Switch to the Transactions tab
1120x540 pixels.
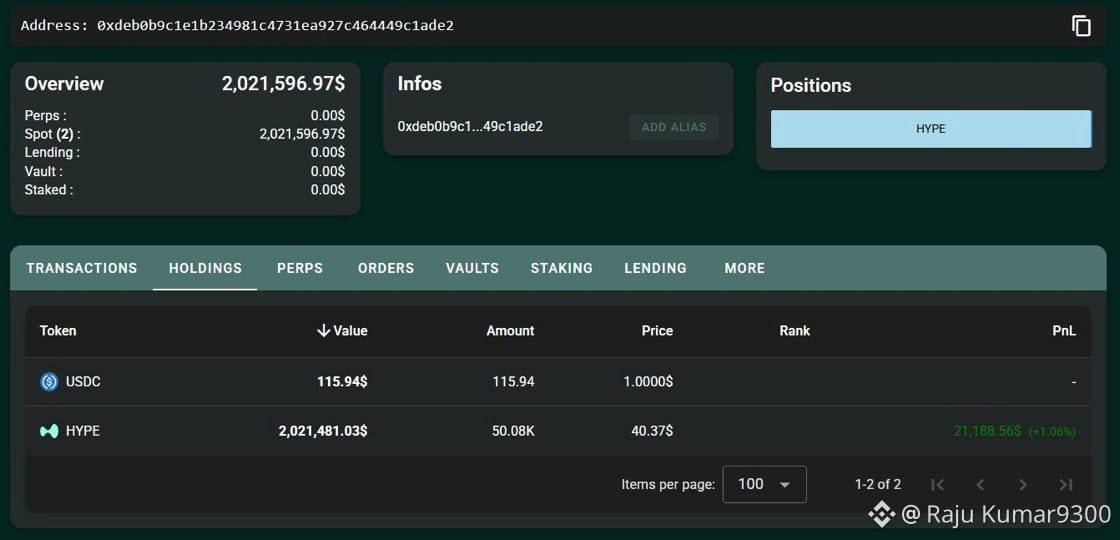pyautogui.click(x=81, y=269)
